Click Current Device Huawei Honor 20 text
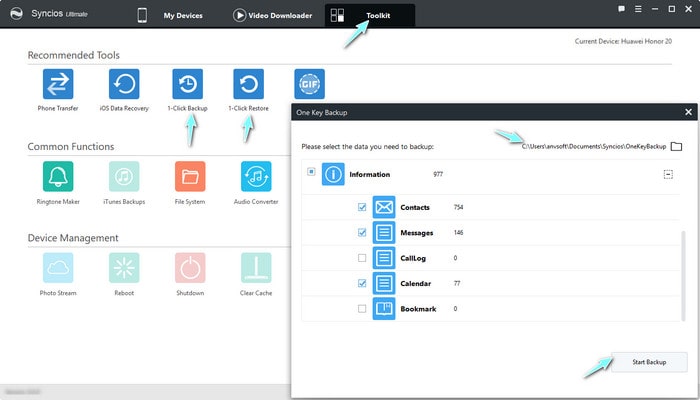 623,41
